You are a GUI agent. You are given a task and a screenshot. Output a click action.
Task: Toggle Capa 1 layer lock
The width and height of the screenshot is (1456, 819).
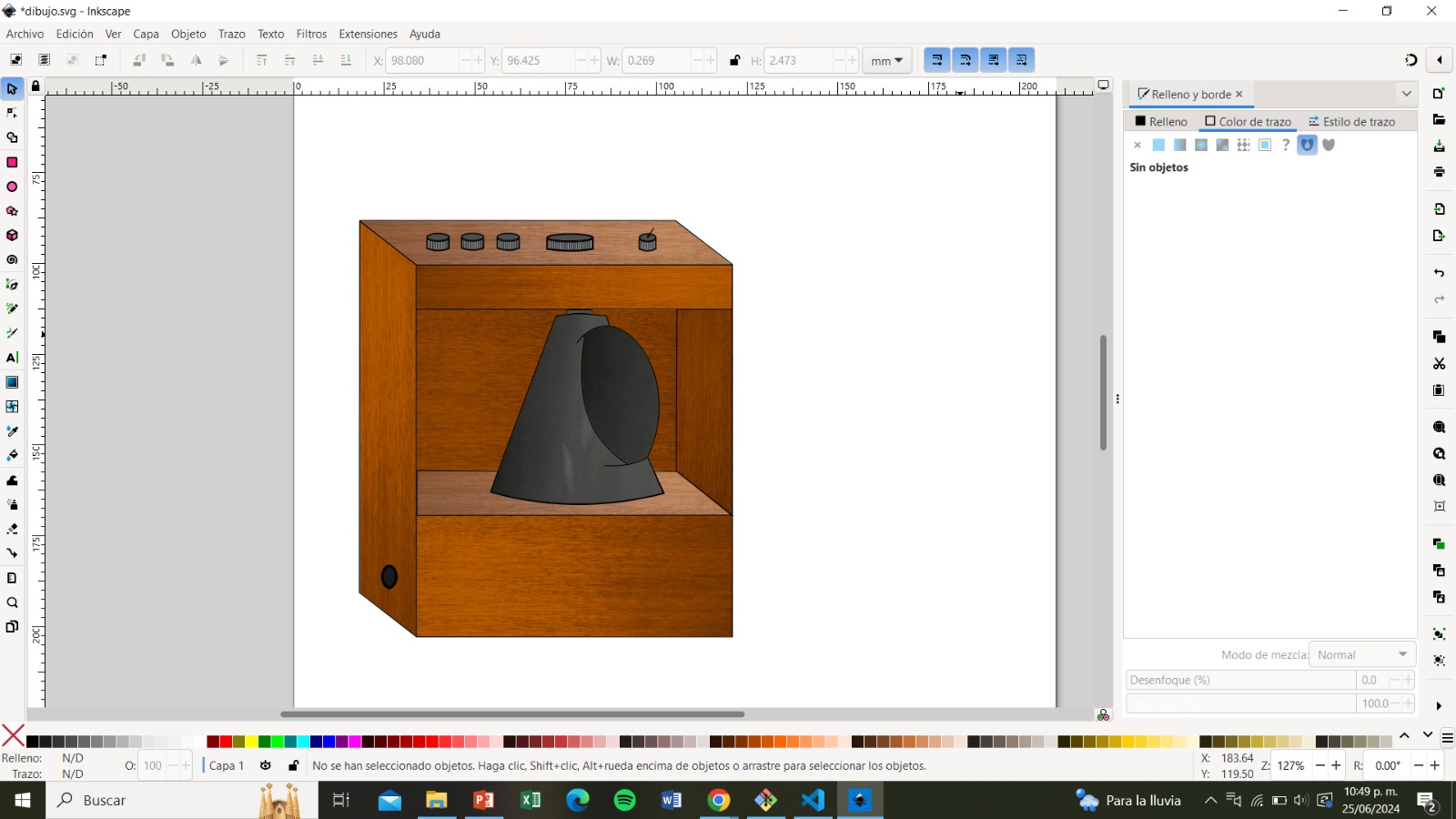(x=293, y=765)
